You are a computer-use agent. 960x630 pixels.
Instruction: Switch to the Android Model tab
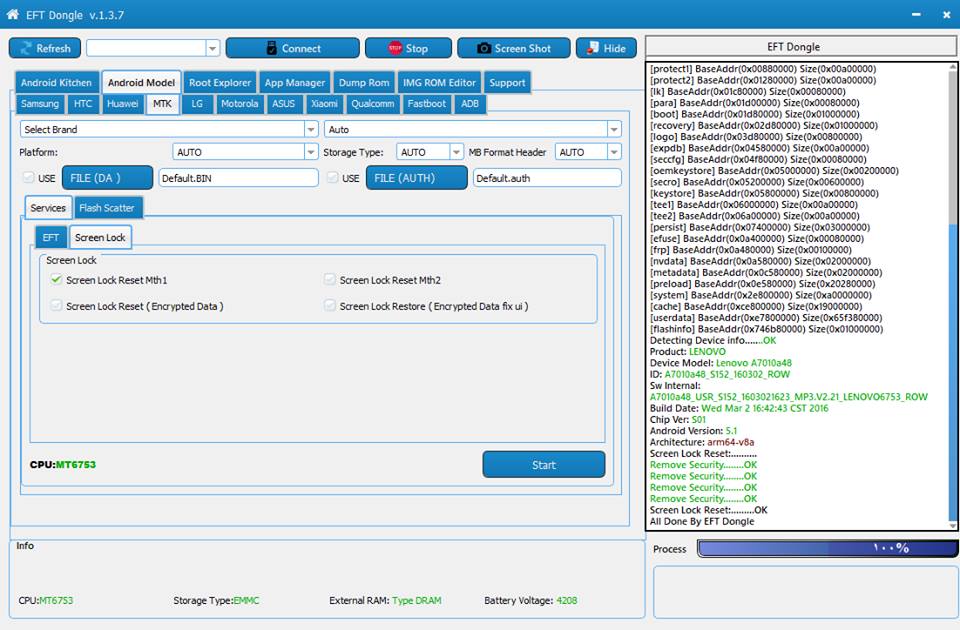coord(141,83)
